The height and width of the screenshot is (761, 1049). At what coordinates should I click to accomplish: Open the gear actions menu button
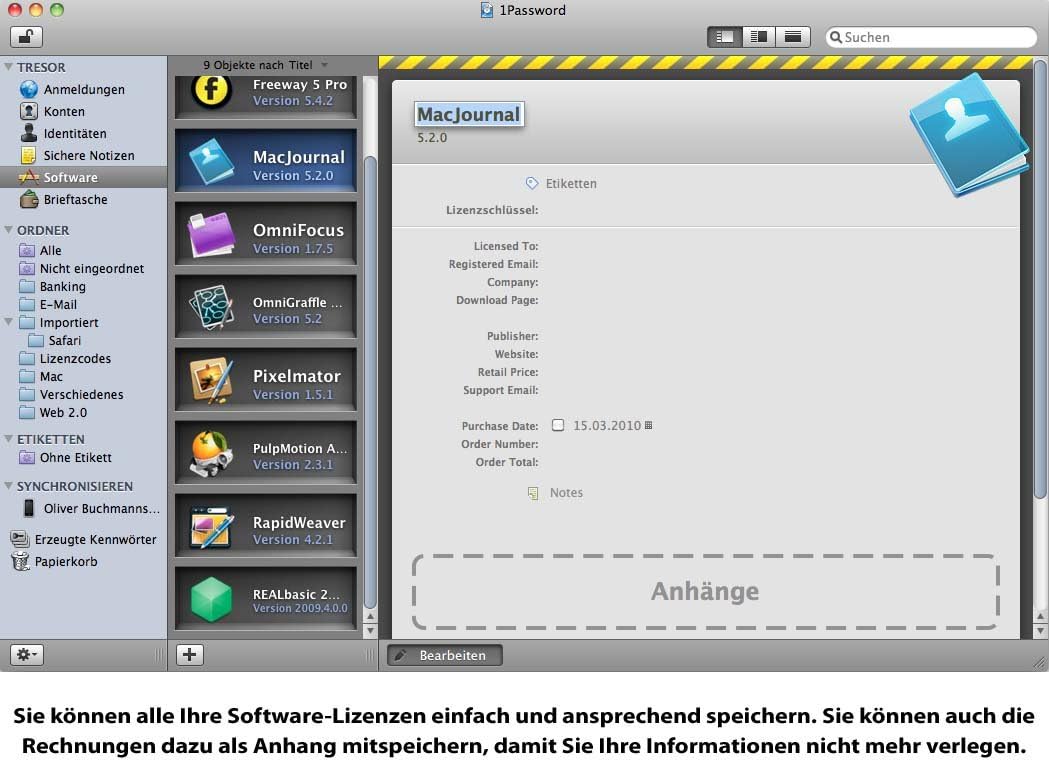[x=27, y=655]
